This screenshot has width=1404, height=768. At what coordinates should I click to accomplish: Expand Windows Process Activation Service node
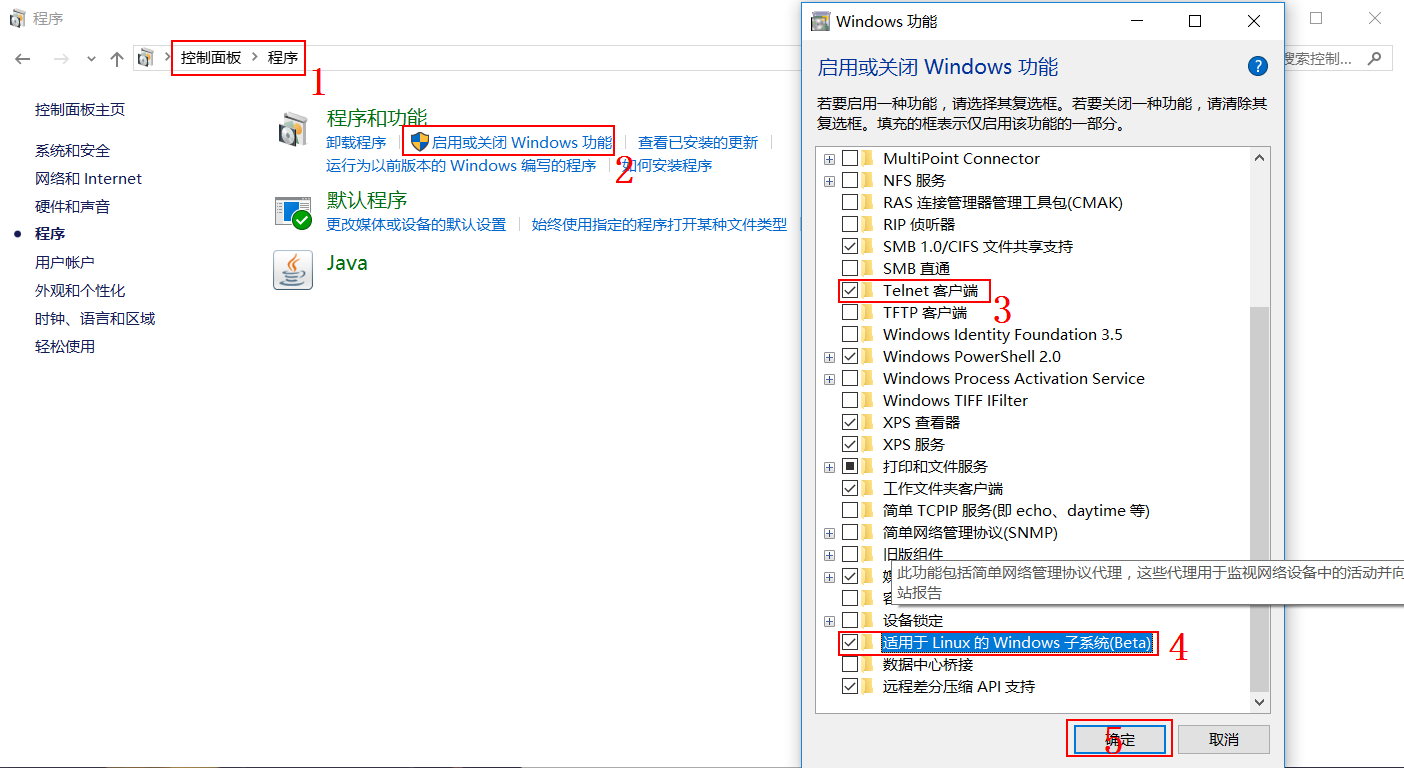[829, 379]
